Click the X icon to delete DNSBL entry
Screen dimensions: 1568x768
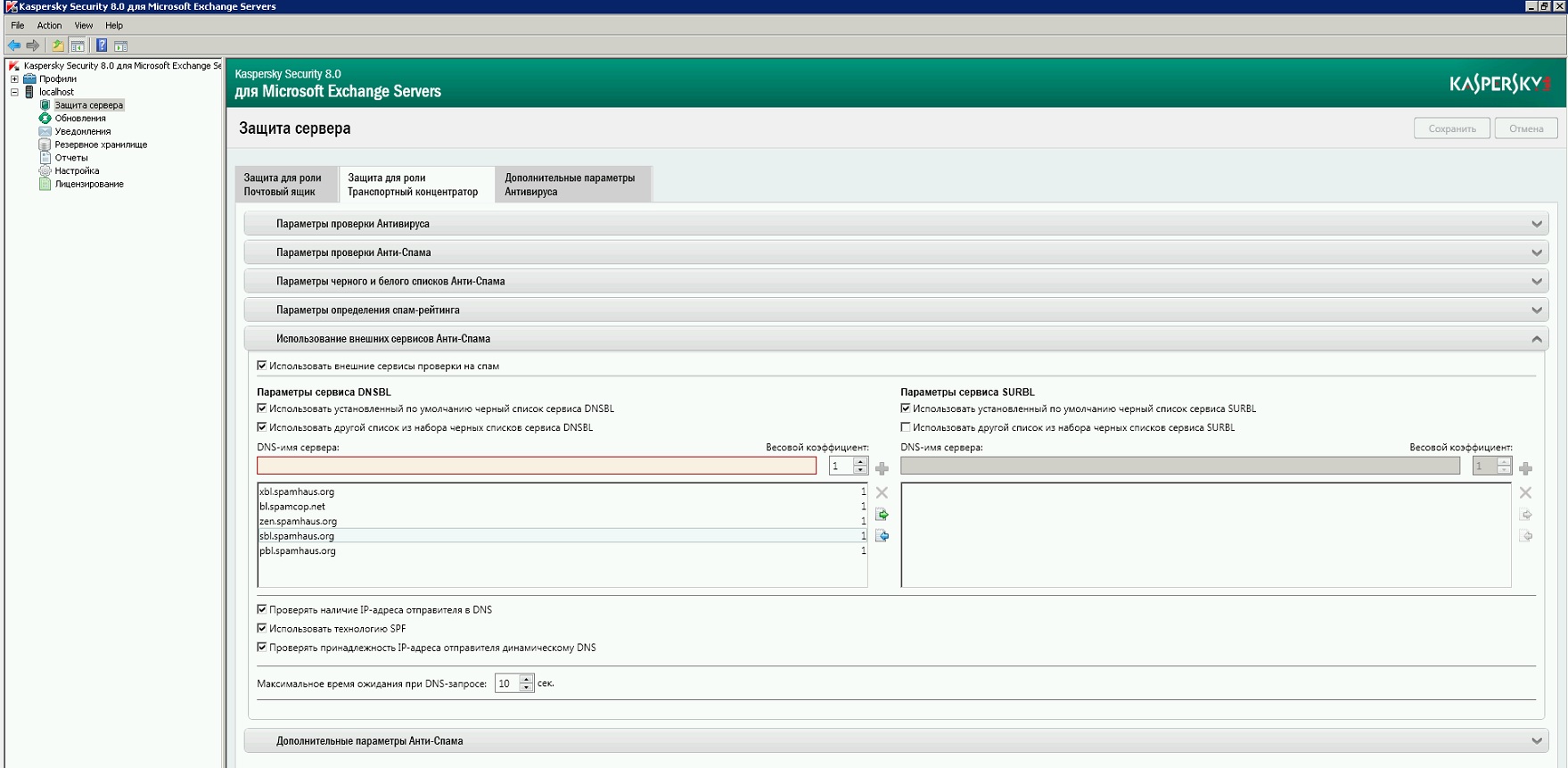pos(882,492)
